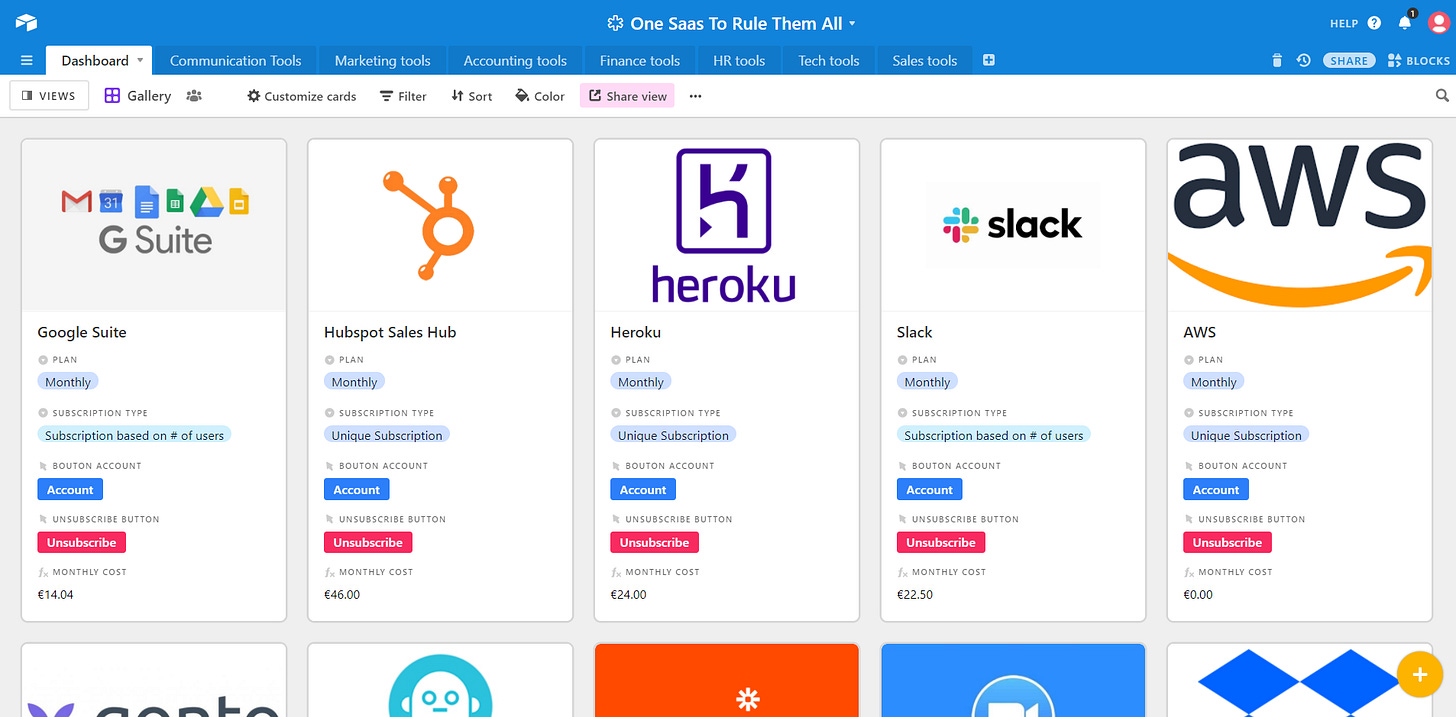Open the notifications bell
Viewport: 1456px width, 717px height.
tap(1405, 22)
